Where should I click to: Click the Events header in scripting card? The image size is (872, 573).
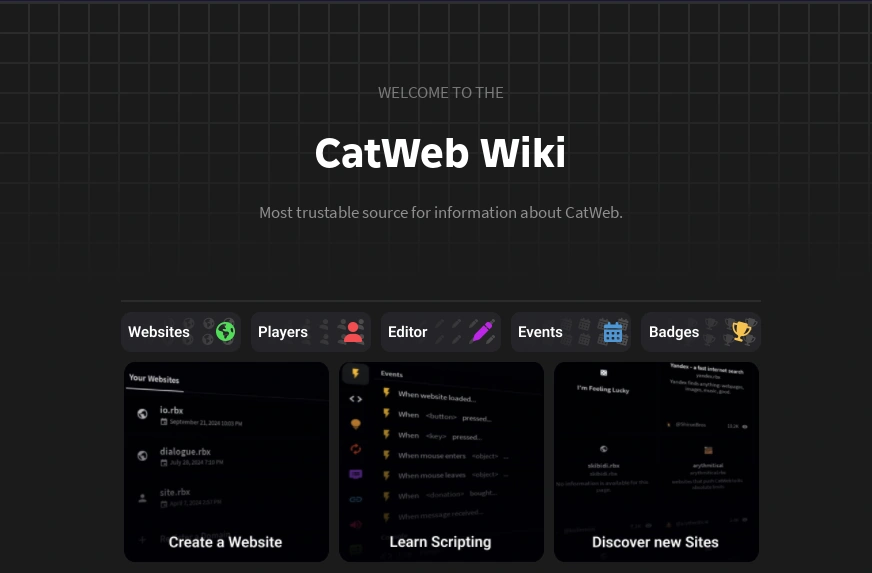392,374
